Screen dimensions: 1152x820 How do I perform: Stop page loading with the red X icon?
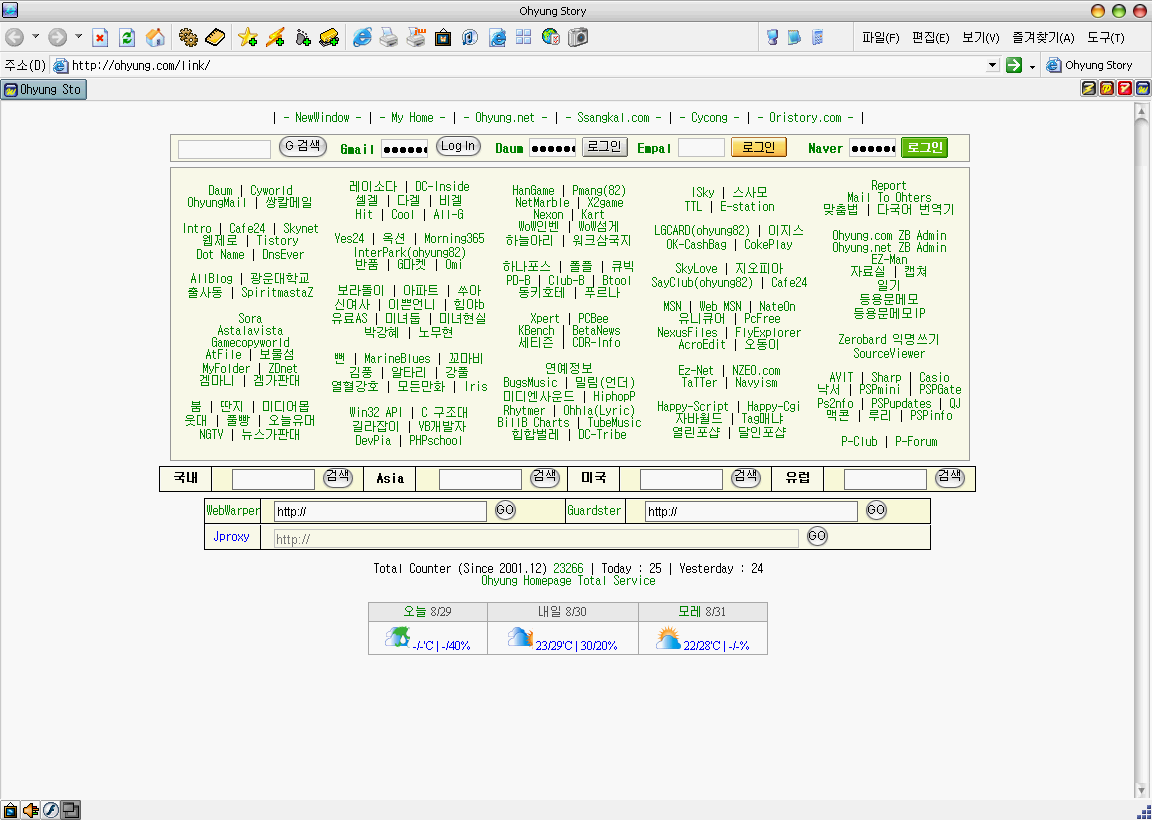[100, 37]
